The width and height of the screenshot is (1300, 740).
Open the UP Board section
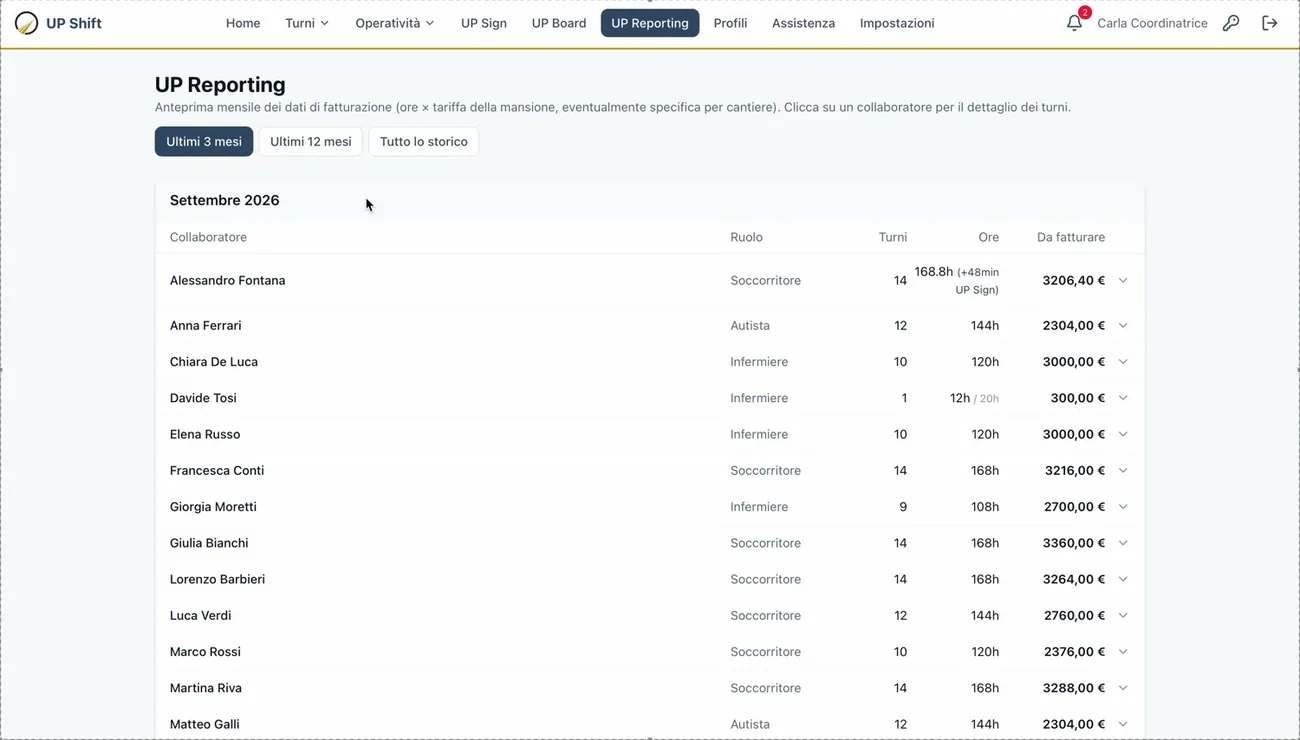click(x=559, y=23)
